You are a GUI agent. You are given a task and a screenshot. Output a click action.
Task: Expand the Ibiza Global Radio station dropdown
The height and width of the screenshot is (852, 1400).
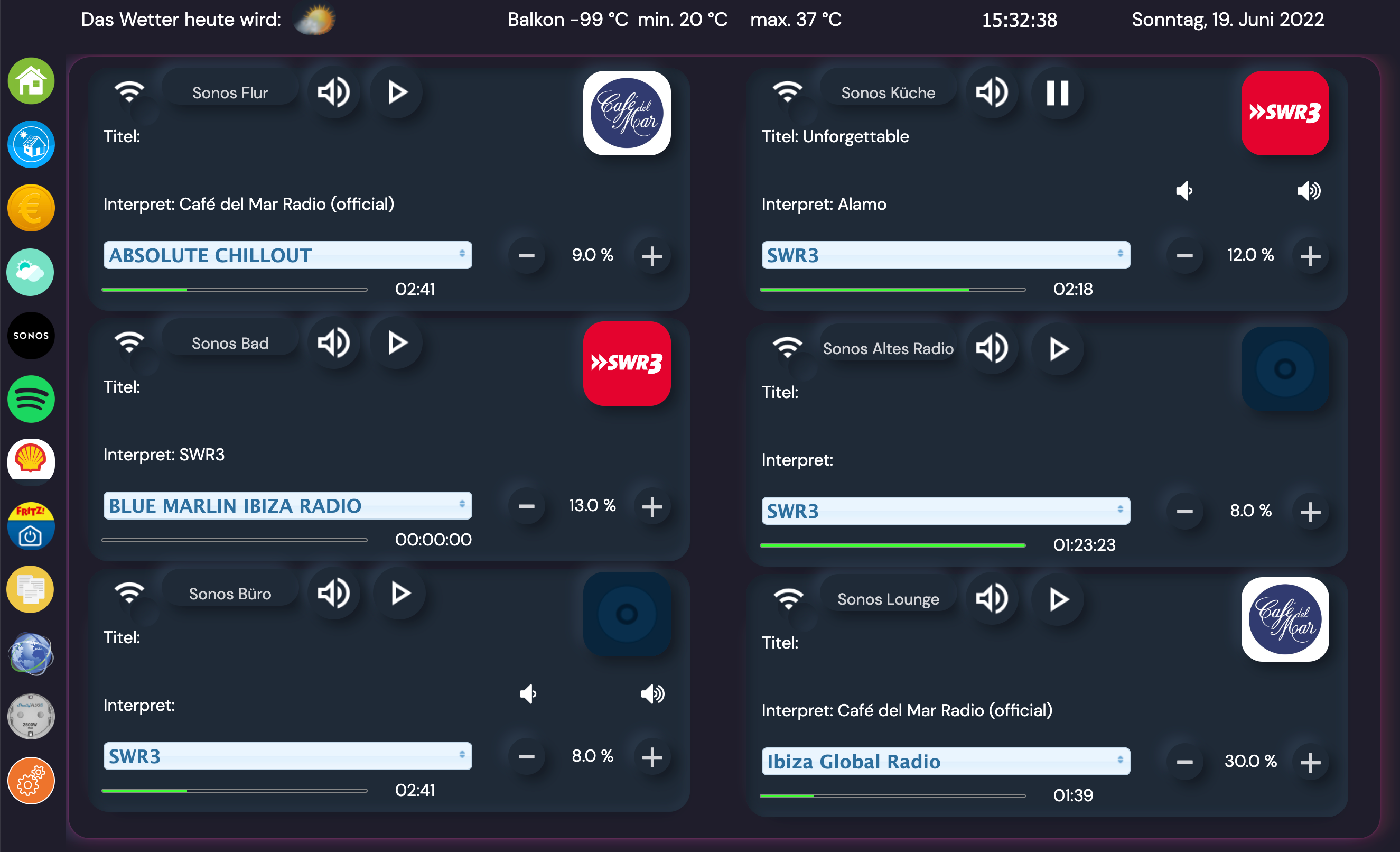coord(946,761)
